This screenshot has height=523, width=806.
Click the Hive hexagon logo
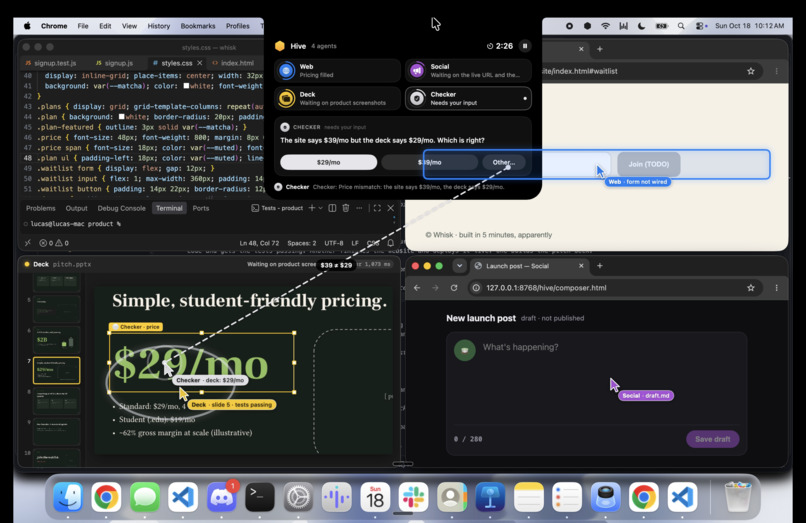[x=280, y=46]
